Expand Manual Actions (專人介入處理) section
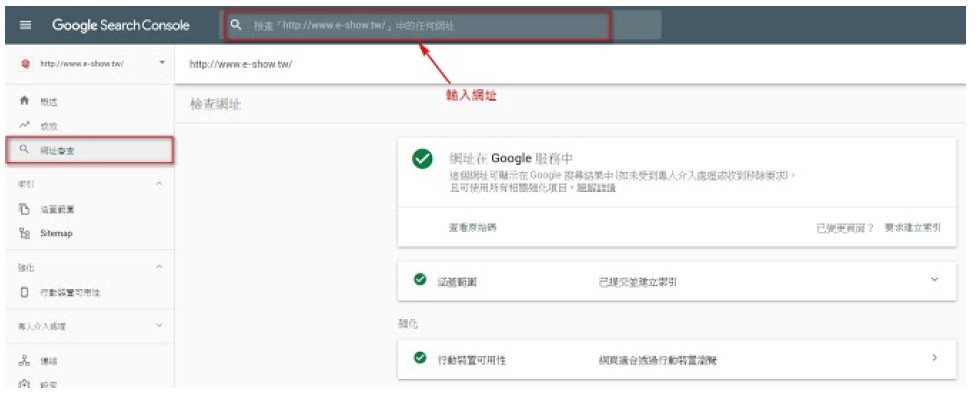The width and height of the screenshot is (980, 399). (x=159, y=326)
